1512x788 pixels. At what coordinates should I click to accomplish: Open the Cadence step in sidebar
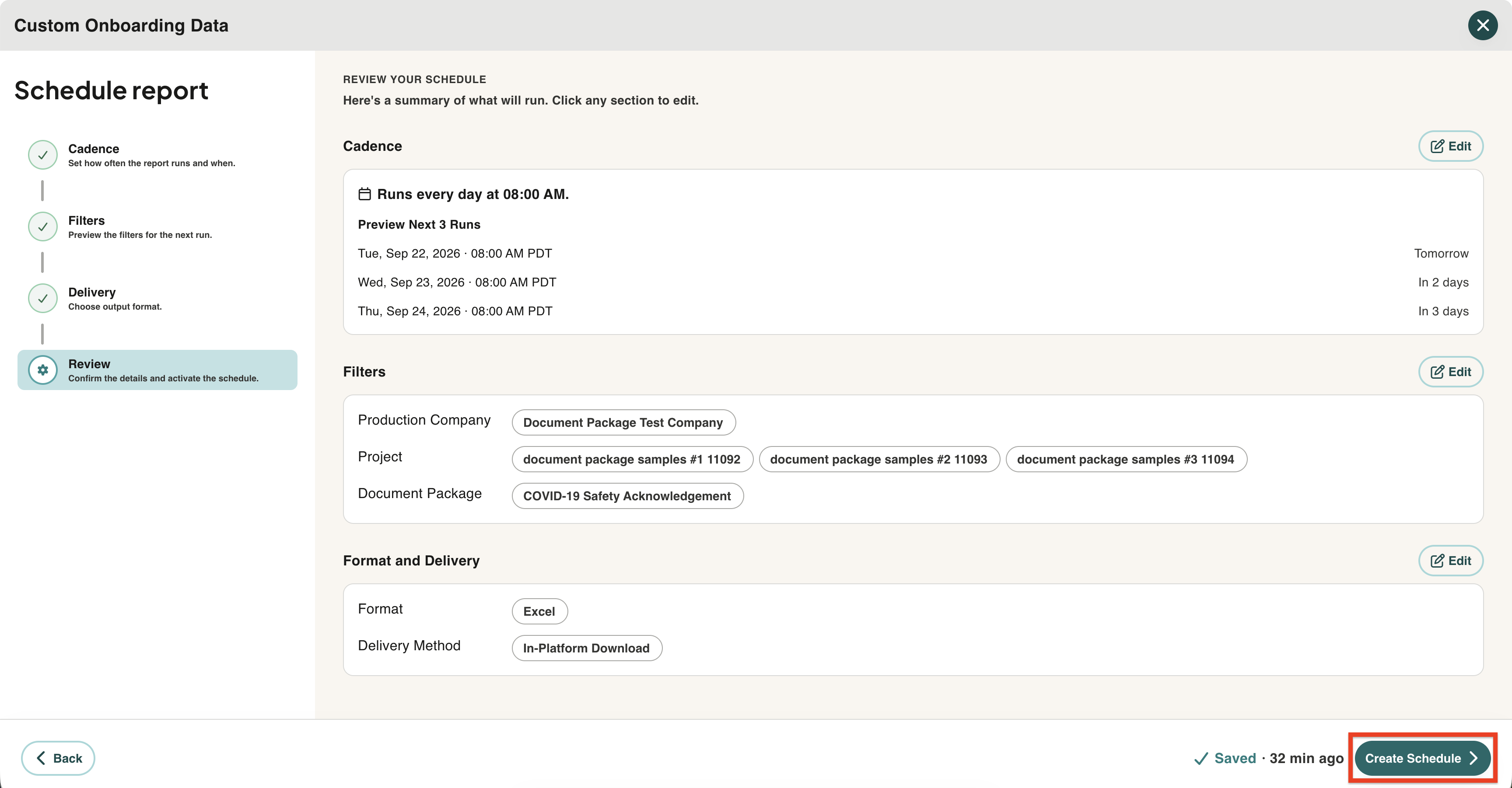(157, 155)
